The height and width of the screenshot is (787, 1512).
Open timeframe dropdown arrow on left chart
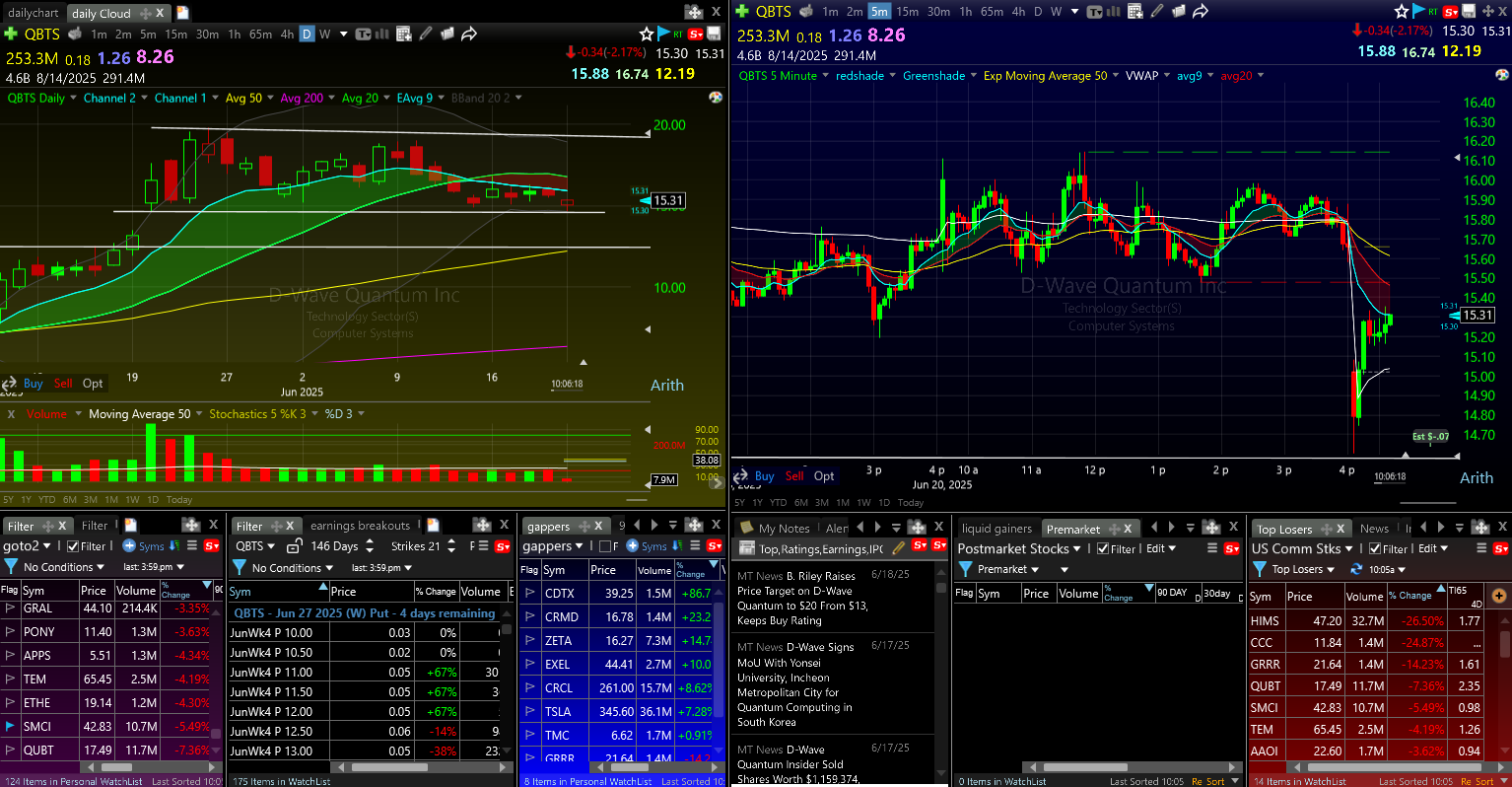coord(344,34)
